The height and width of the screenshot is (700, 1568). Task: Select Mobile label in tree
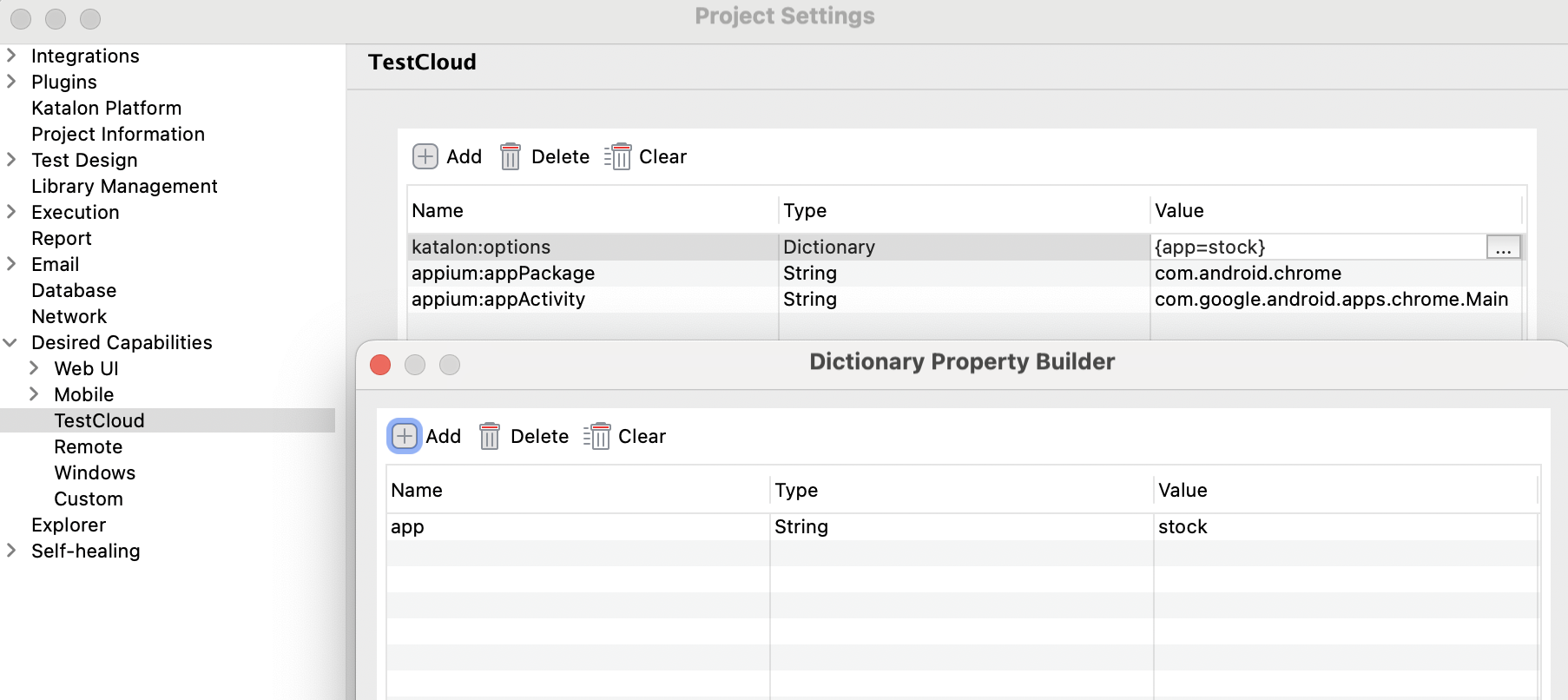[x=84, y=394]
